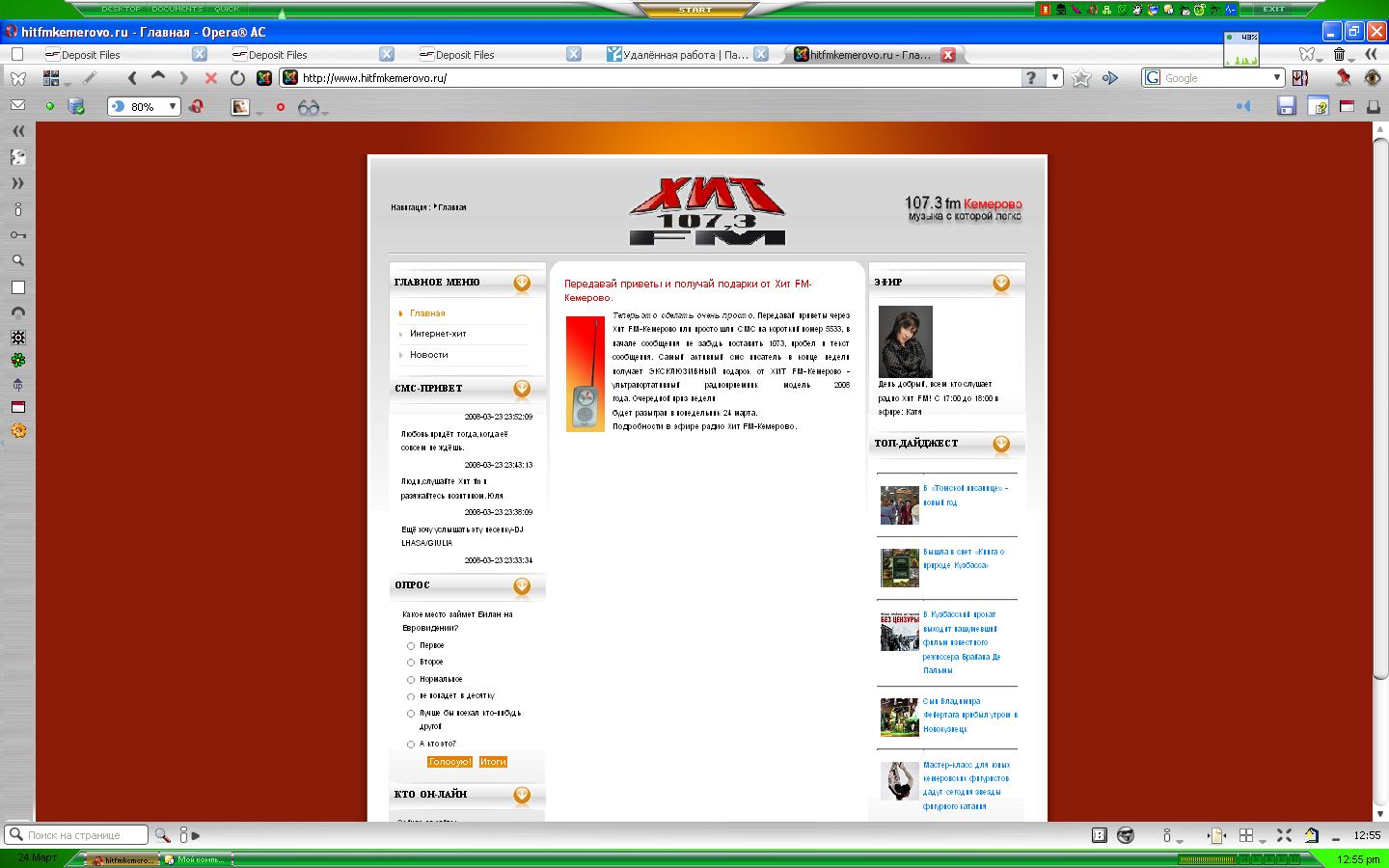Toggle the red circle record button

[x=281, y=107]
